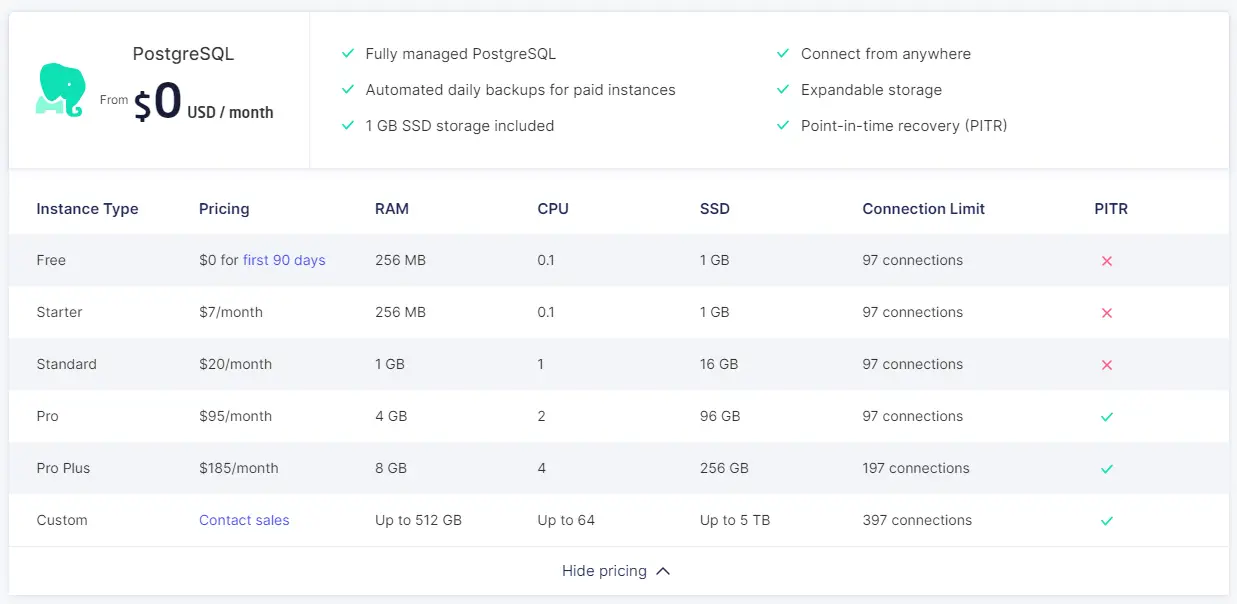The width and height of the screenshot is (1237, 604).
Task: Click the Up to 5 TB SSD cell
Action: (x=735, y=520)
